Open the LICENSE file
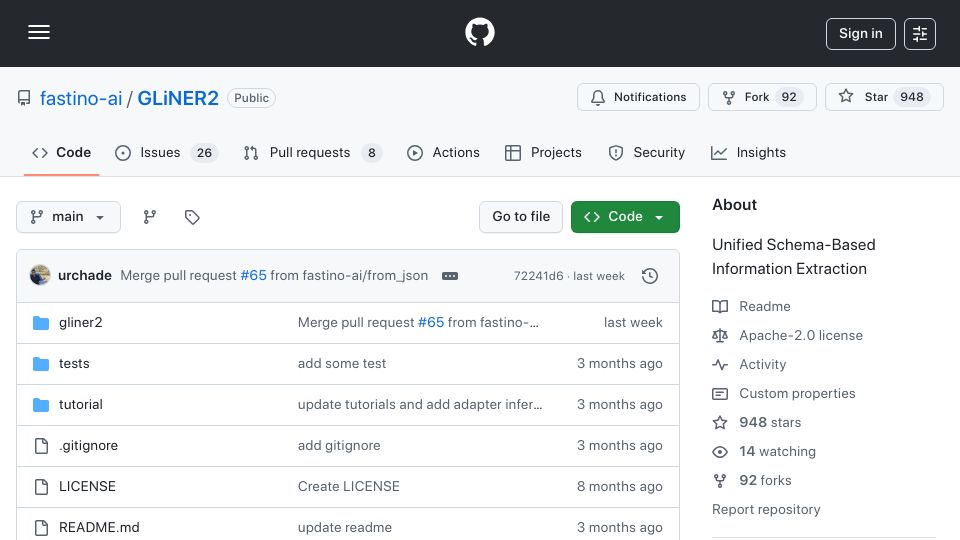960x540 pixels. point(87,487)
